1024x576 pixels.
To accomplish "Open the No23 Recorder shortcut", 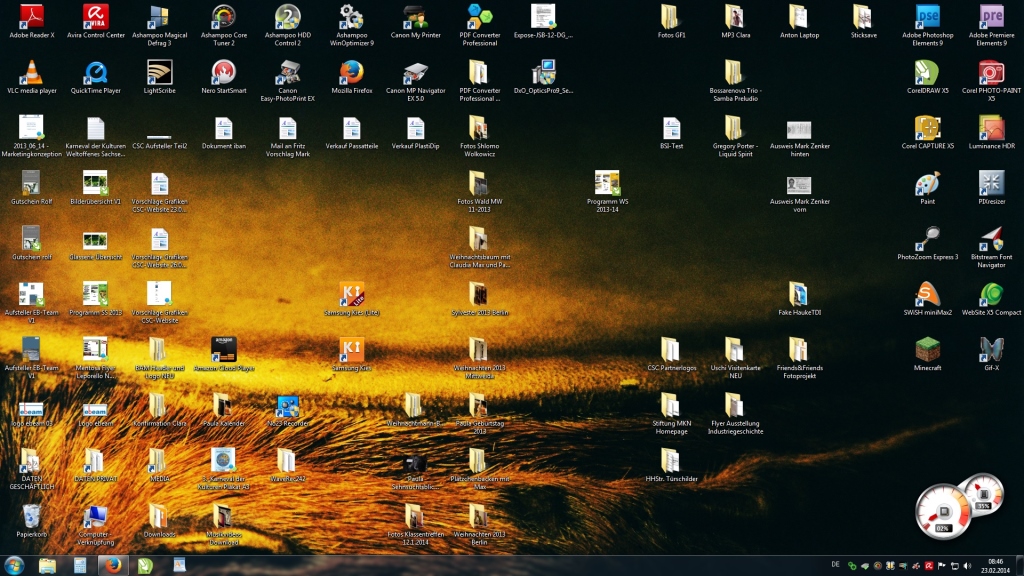I will click(x=287, y=406).
